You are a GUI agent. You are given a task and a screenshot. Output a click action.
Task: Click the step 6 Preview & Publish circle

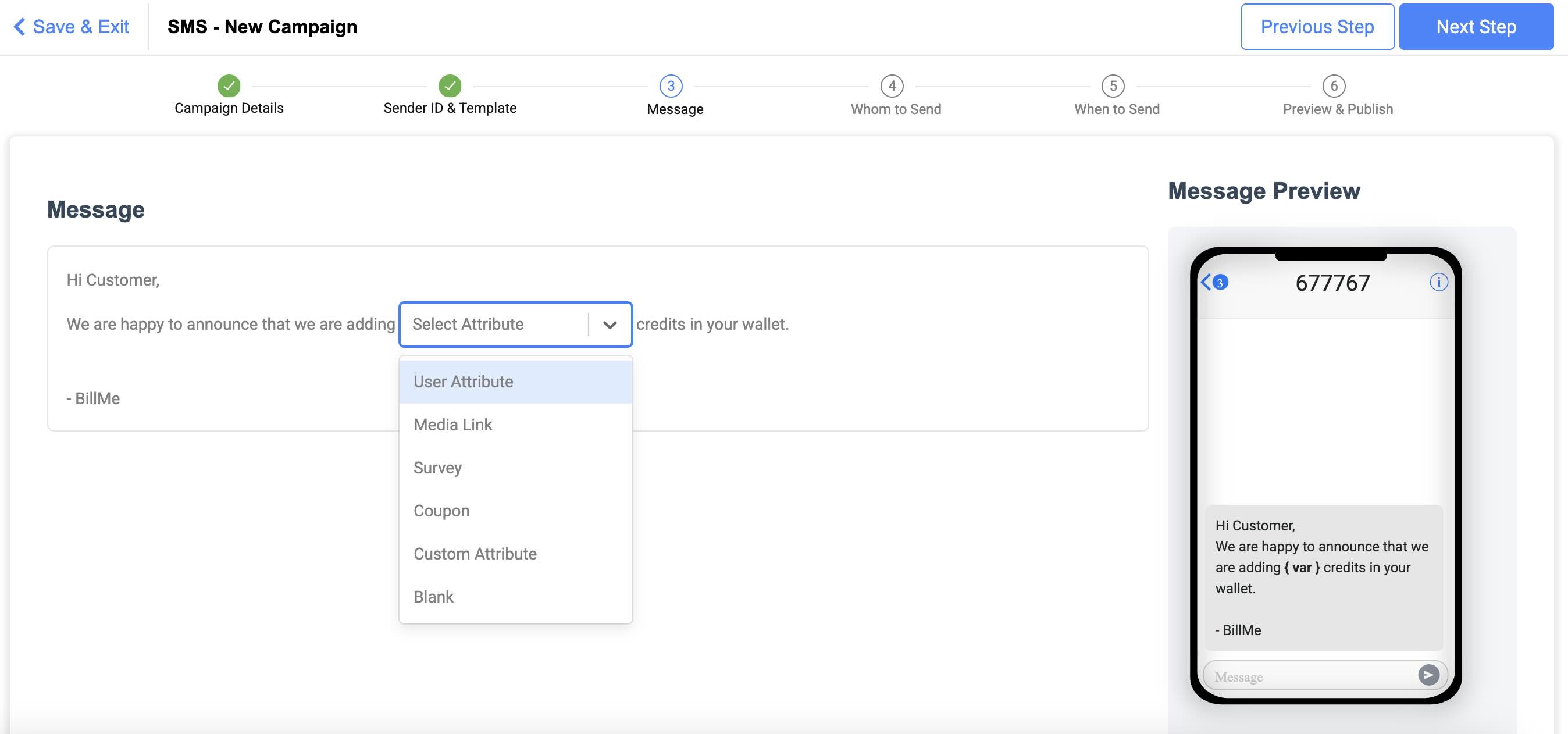point(1334,86)
